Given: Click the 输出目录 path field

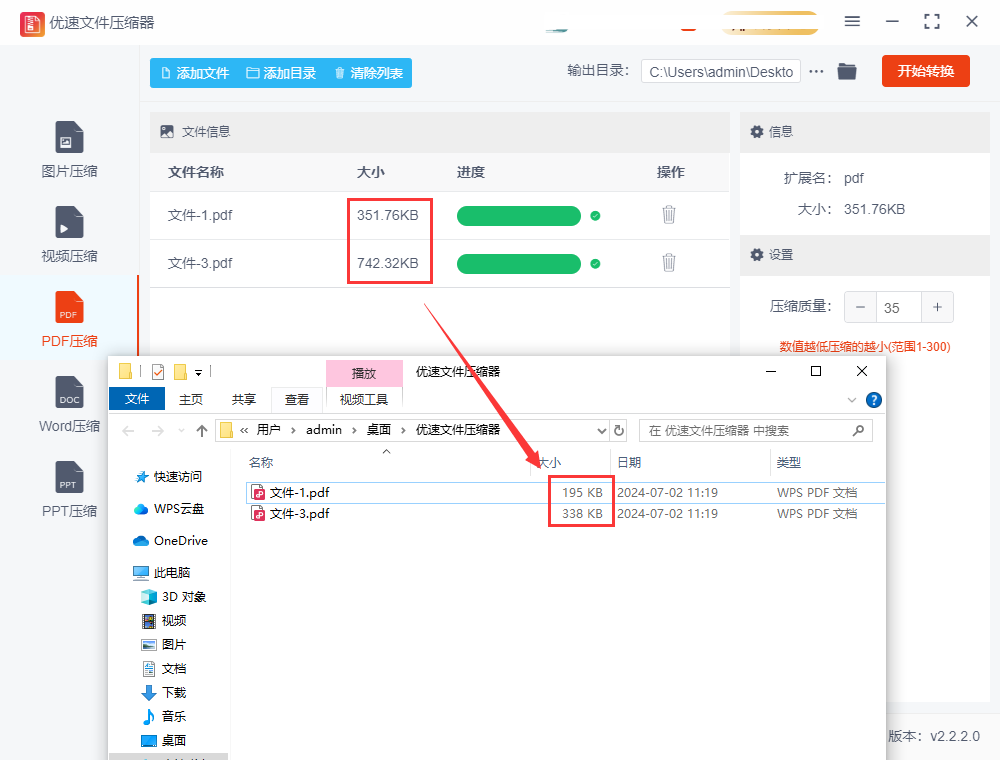Looking at the screenshot, I should click(x=721, y=72).
